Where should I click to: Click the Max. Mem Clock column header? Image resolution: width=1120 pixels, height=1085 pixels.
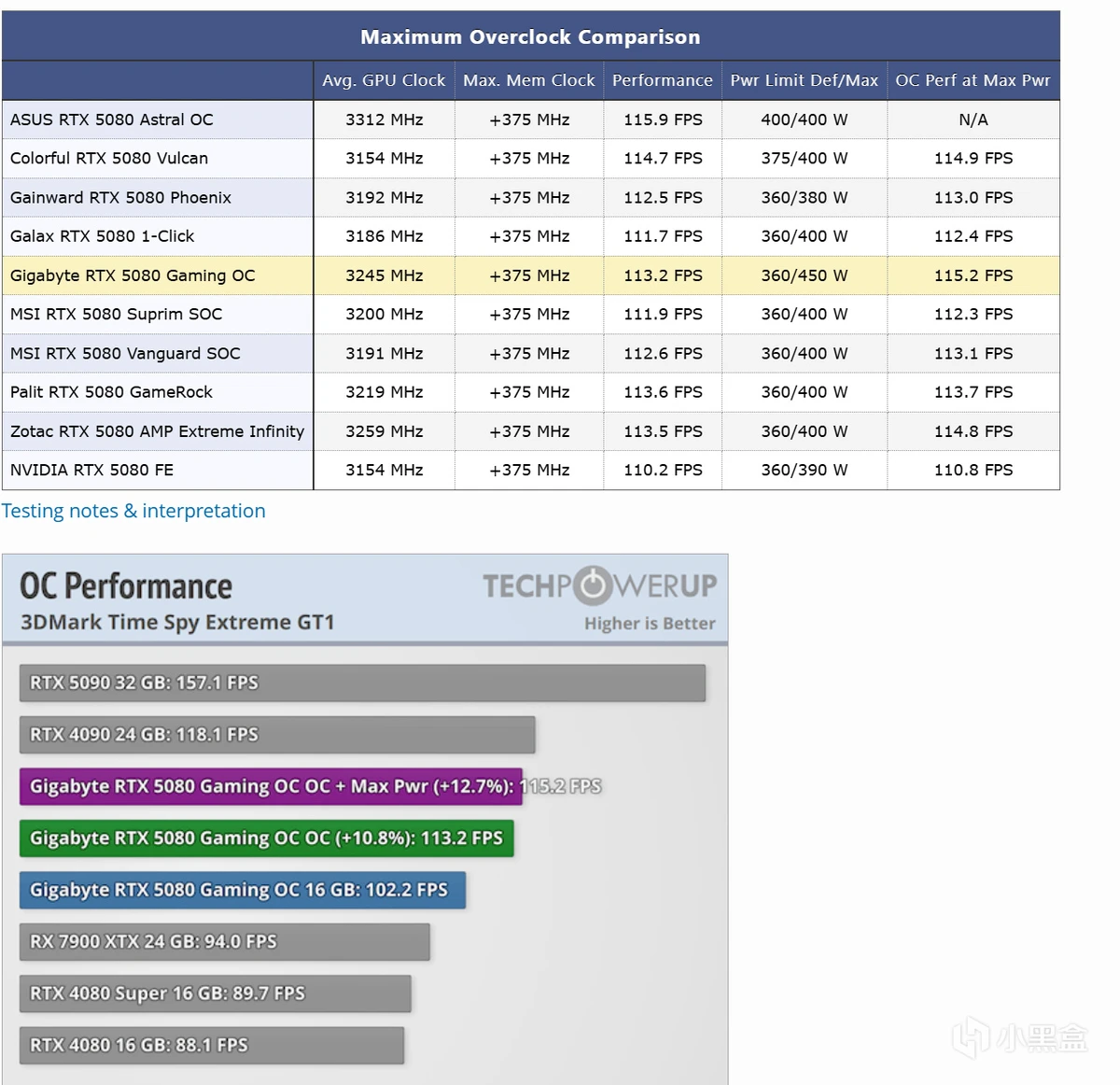pyautogui.click(x=528, y=80)
